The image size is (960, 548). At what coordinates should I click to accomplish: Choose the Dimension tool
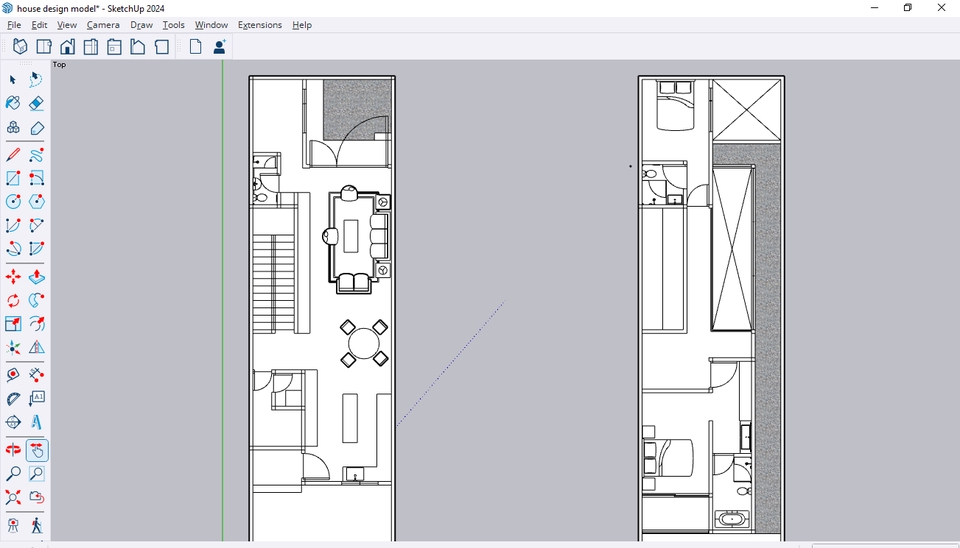coord(36,375)
